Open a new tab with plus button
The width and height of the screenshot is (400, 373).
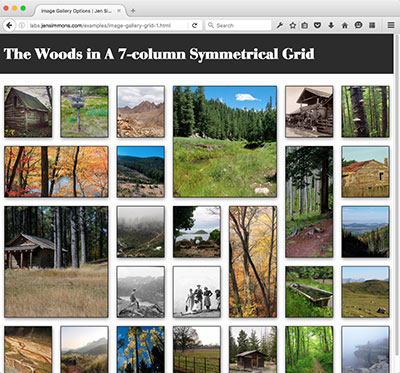click(x=133, y=11)
